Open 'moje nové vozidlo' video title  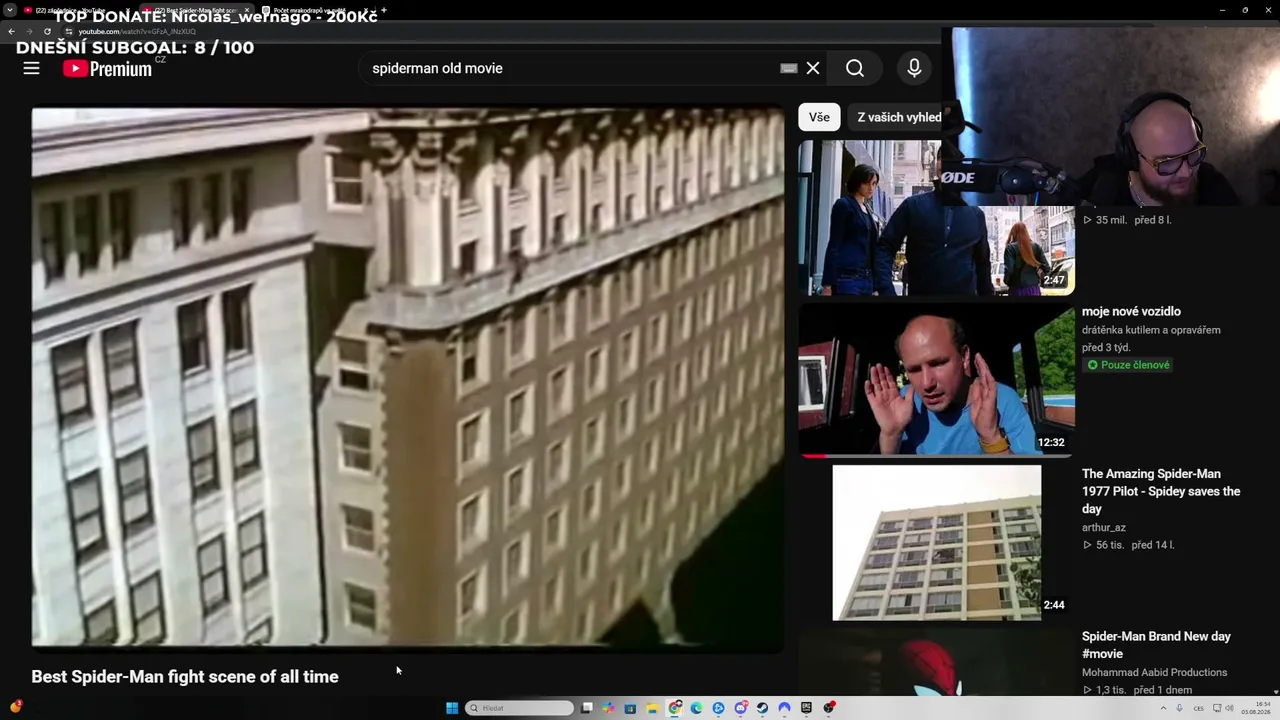point(1131,311)
